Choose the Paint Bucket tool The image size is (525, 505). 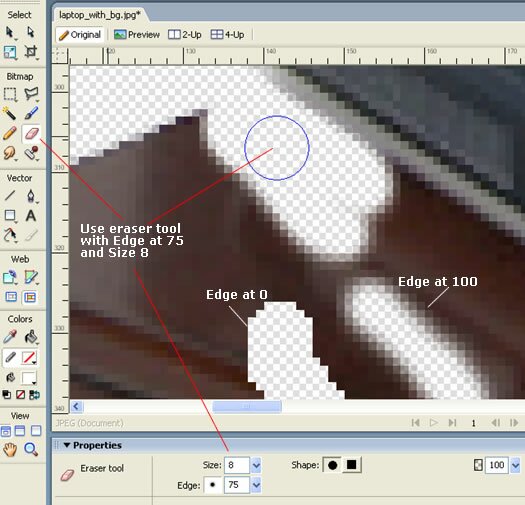pos(31,337)
